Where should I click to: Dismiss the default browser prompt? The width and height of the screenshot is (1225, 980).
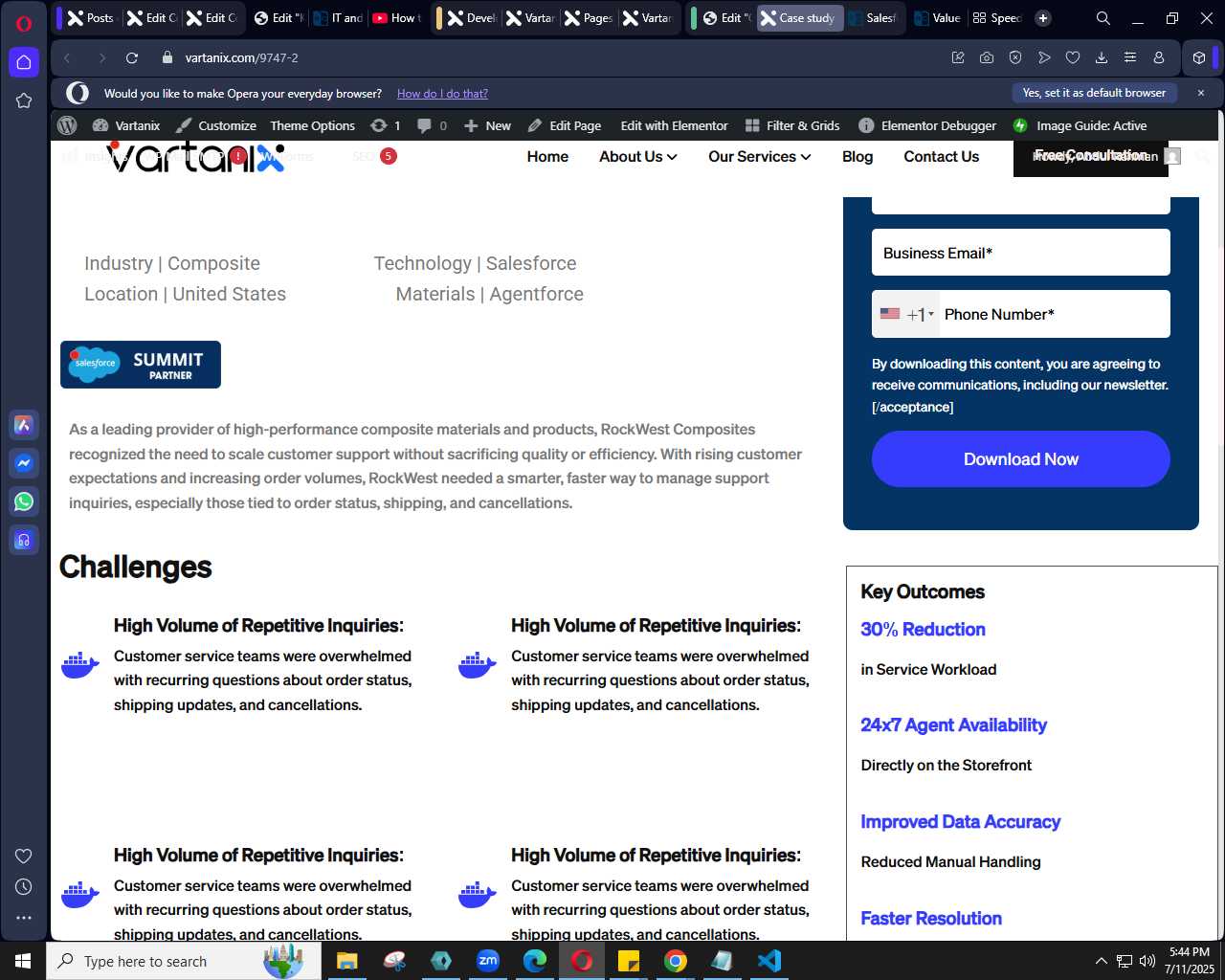1201,93
